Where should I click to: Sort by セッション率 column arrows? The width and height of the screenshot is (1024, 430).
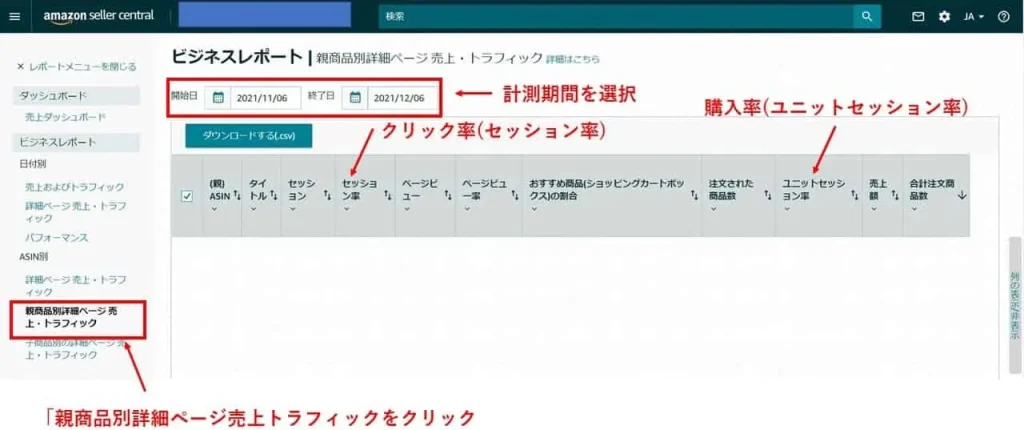[x=387, y=195]
